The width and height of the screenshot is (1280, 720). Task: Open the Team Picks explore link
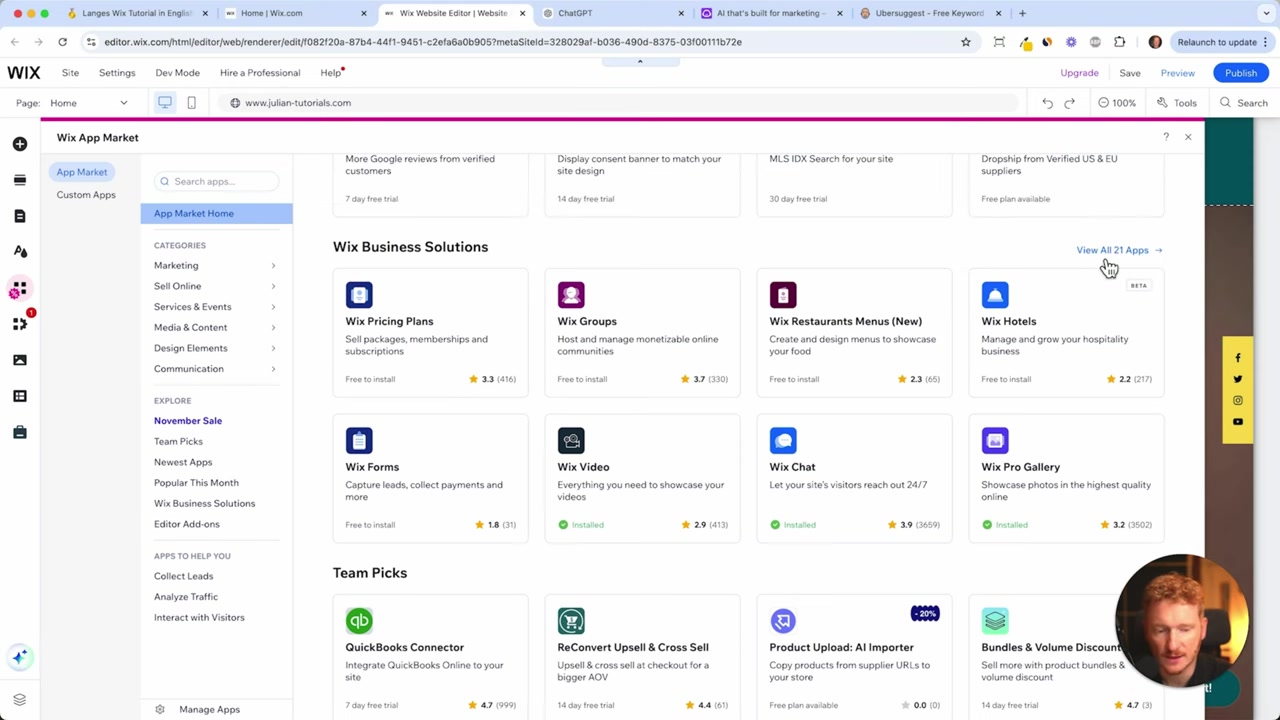pos(178,441)
